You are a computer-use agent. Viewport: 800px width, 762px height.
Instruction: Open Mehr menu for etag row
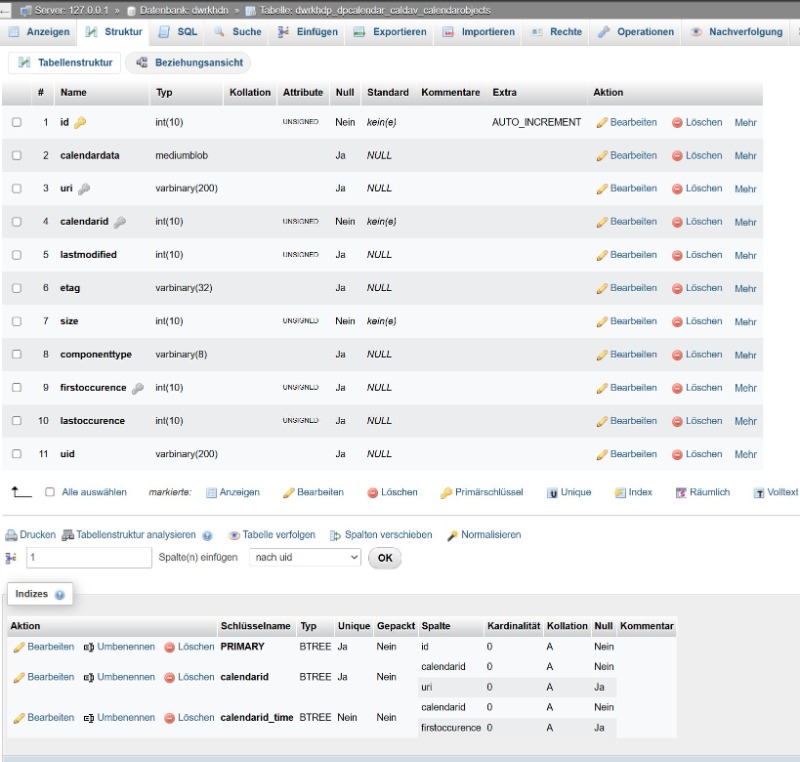745,288
